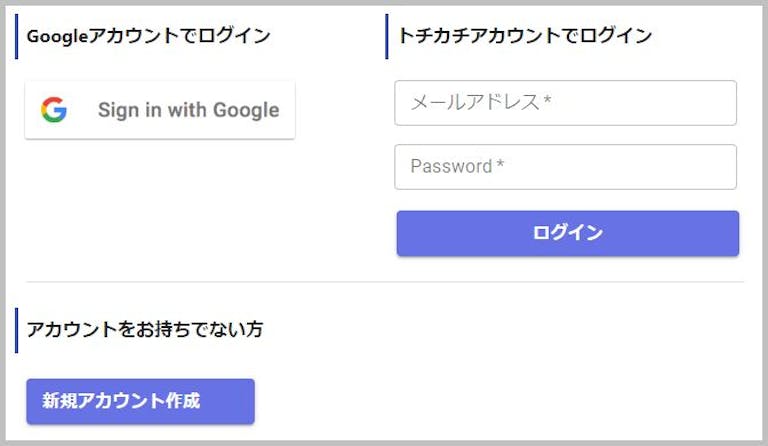768x446 pixels.
Task: Submit with the ログイン button
Action: 567,233
